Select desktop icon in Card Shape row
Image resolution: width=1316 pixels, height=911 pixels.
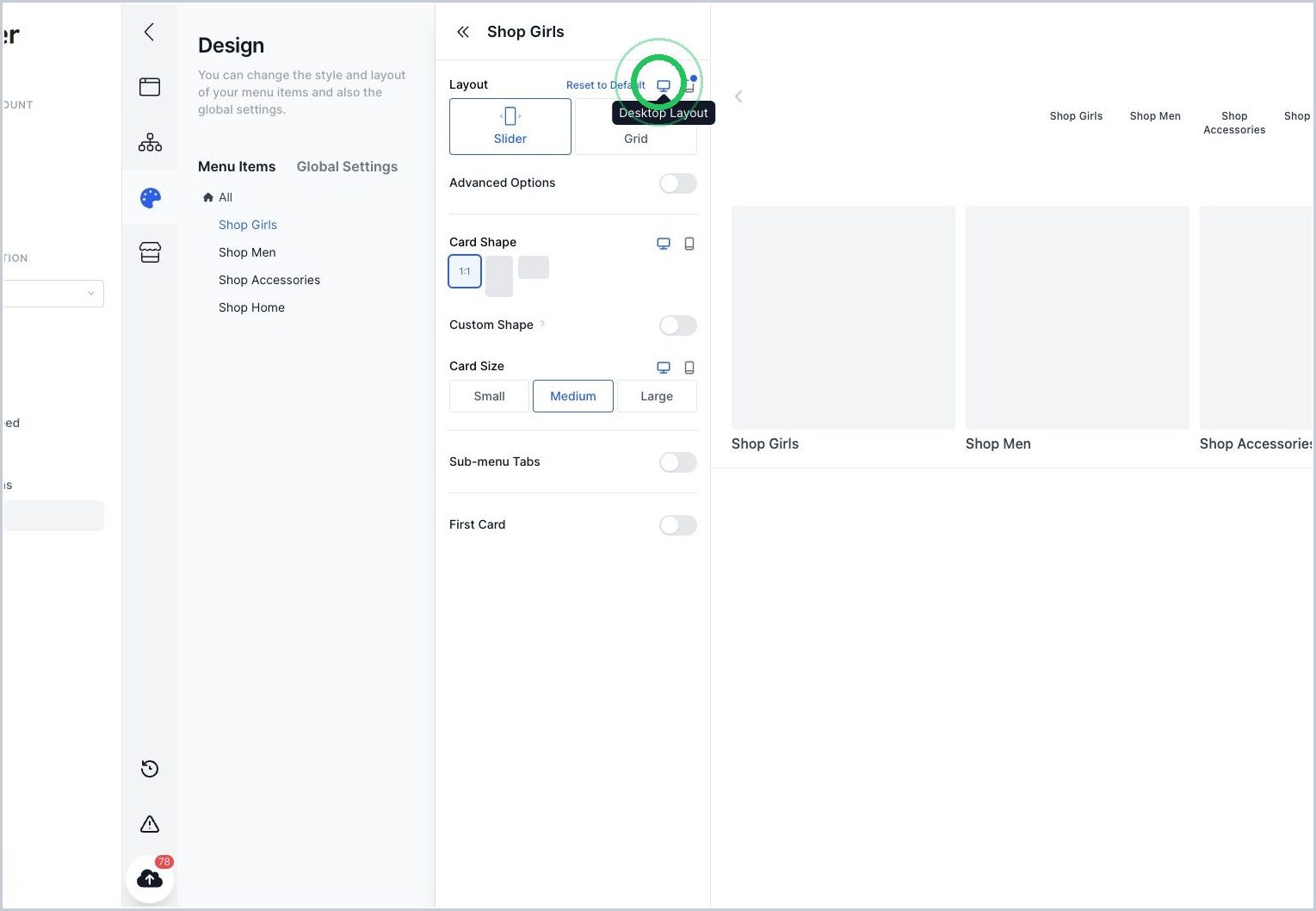click(x=664, y=244)
